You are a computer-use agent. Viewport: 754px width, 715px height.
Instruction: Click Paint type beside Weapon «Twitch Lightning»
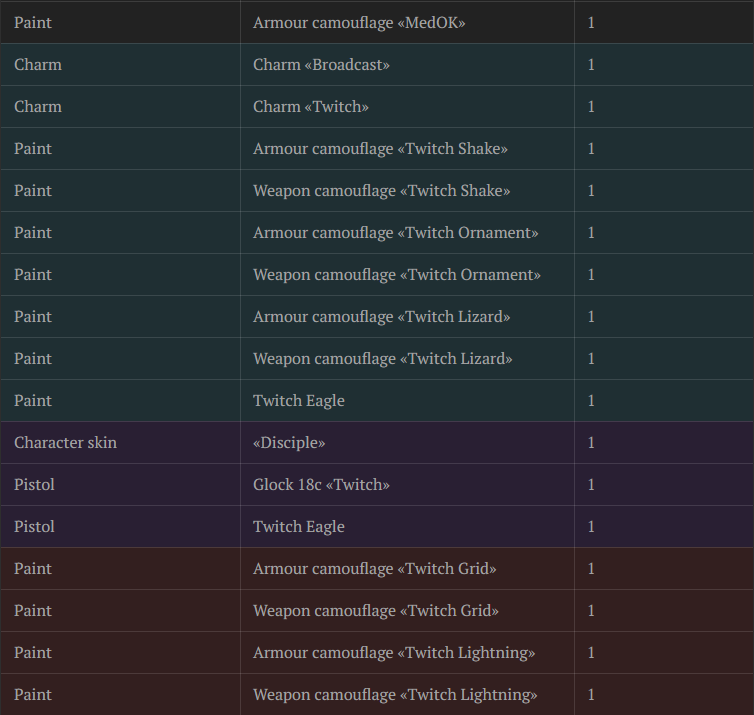[x=33, y=694]
